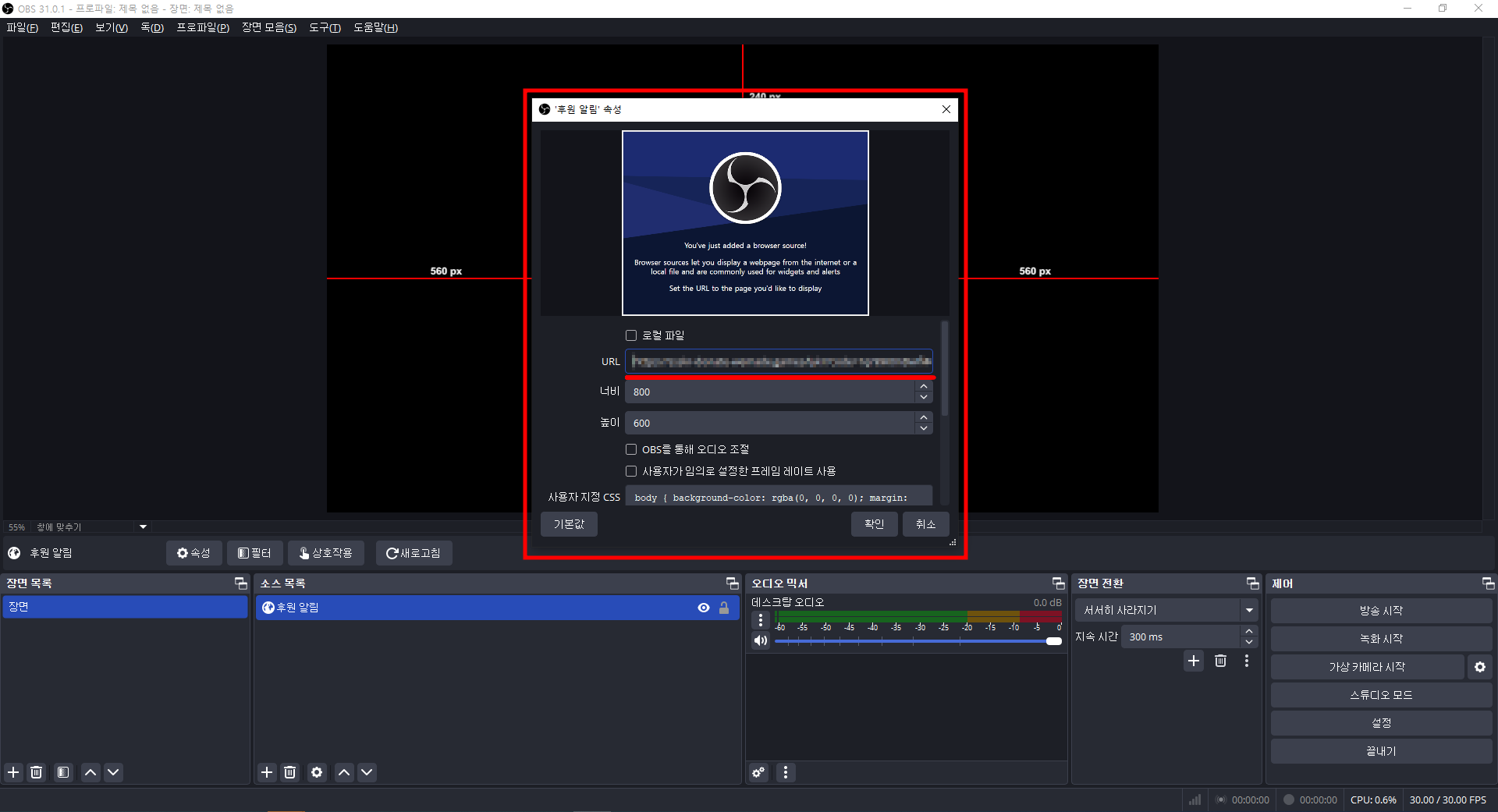Remove selected source with trash icon
This screenshot has height=812, width=1498.
point(290,772)
